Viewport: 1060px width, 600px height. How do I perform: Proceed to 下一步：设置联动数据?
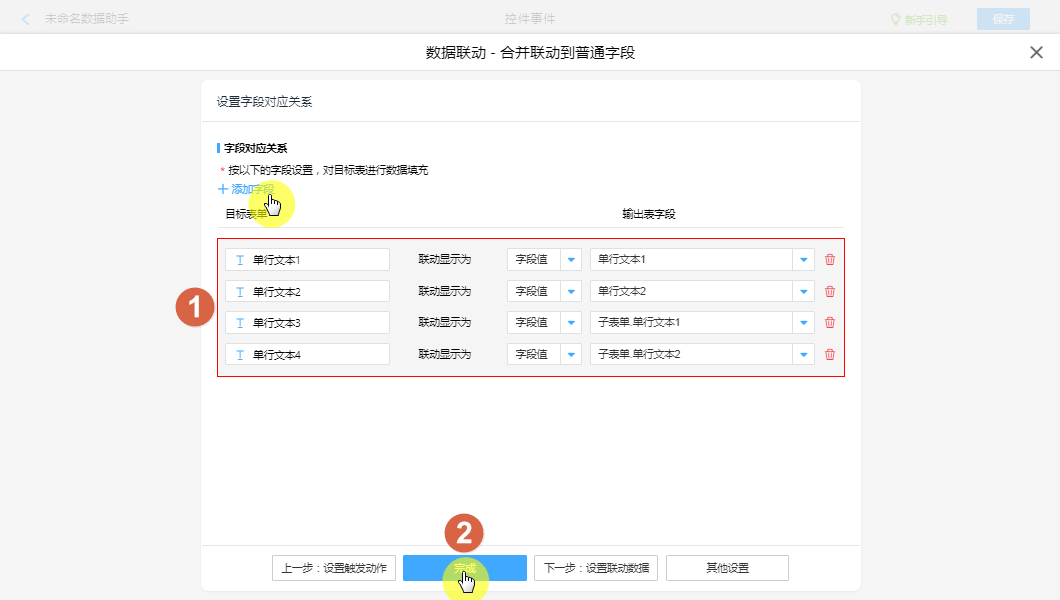595,568
